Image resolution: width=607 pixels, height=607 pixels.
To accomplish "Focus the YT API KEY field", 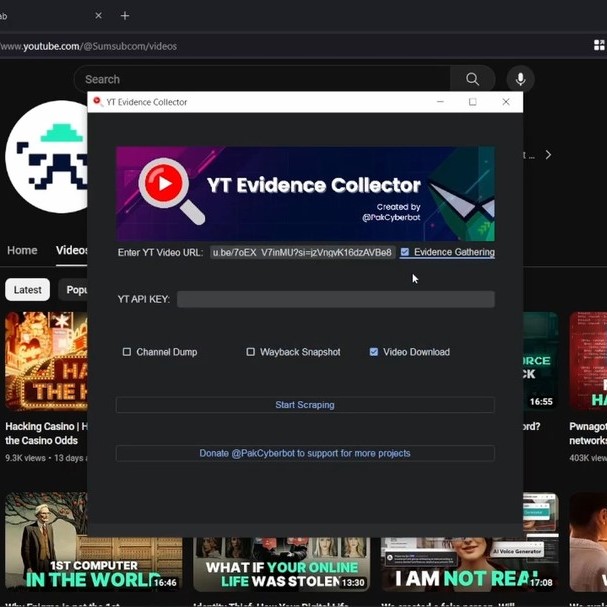I will (x=336, y=299).
